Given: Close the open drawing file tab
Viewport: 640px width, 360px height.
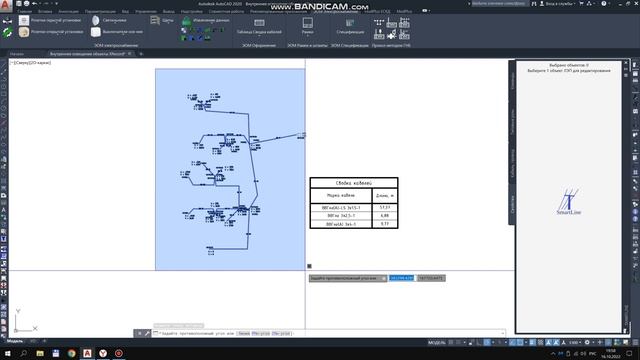Looking at the screenshot, I should click(130, 53).
